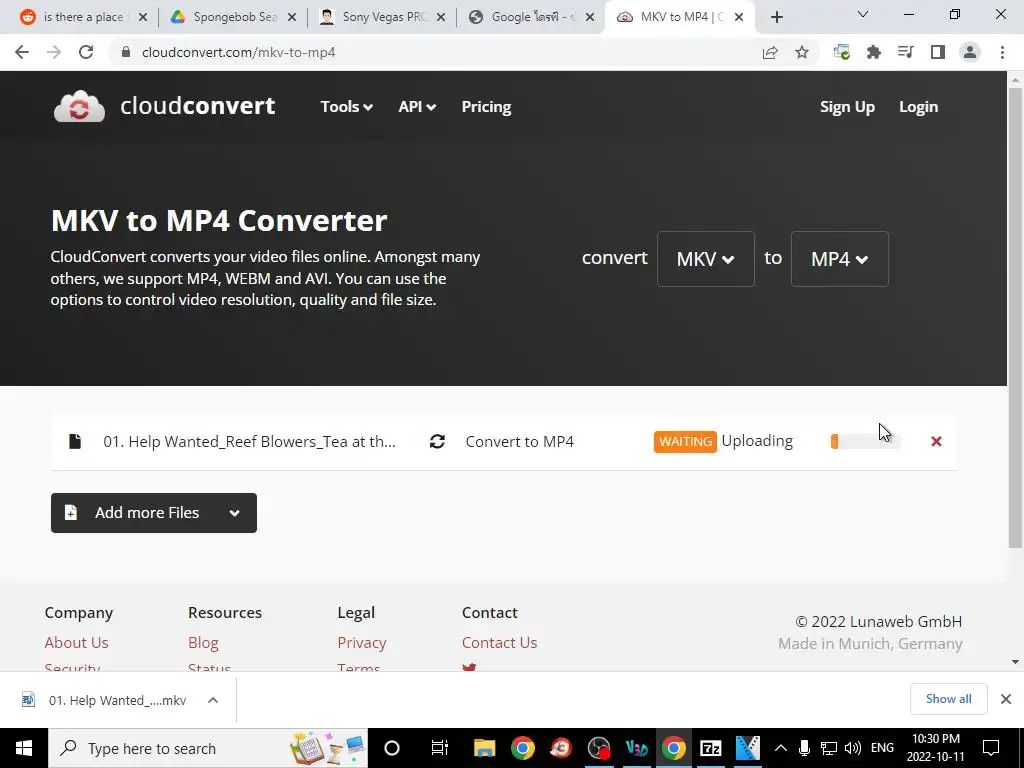
Task: Click the CloudConvert cloud logo
Action: click(x=79, y=106)
